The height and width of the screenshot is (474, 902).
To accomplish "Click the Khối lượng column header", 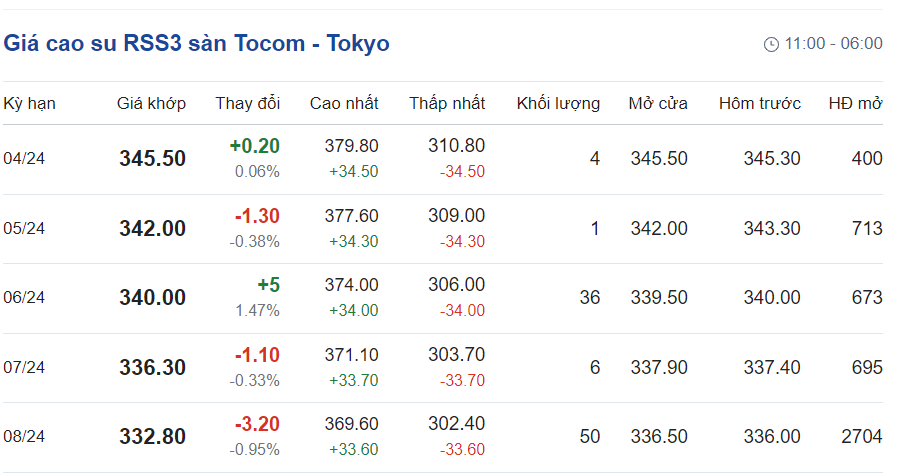I will click(558, 103).
